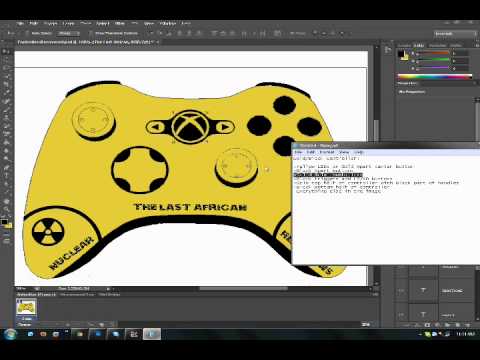Select animation frame thumbnail

tap(26, 307)
